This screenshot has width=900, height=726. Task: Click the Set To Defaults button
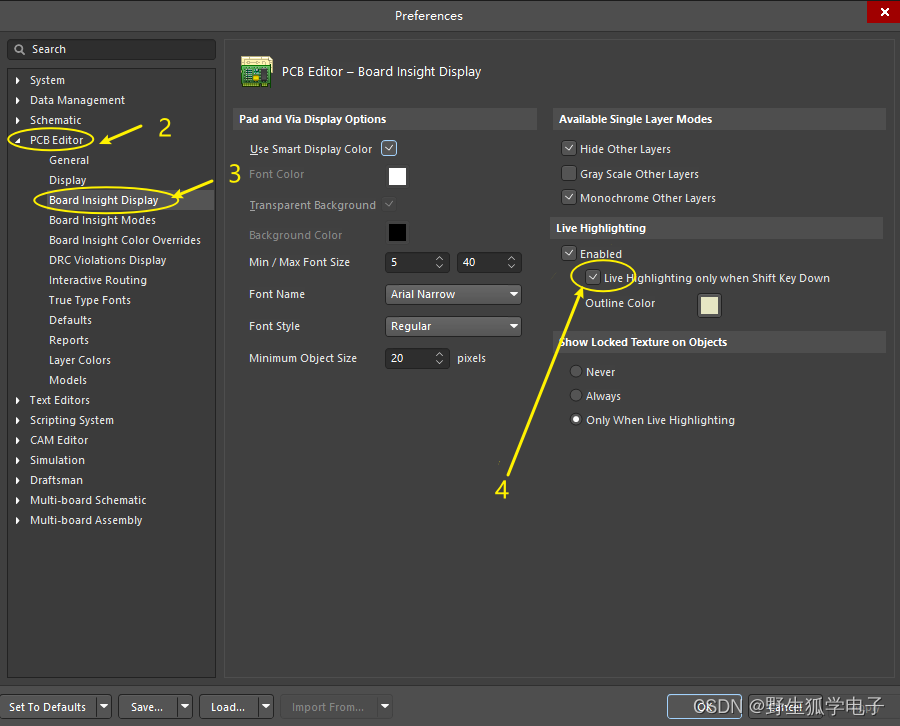(x=48, y=706)
